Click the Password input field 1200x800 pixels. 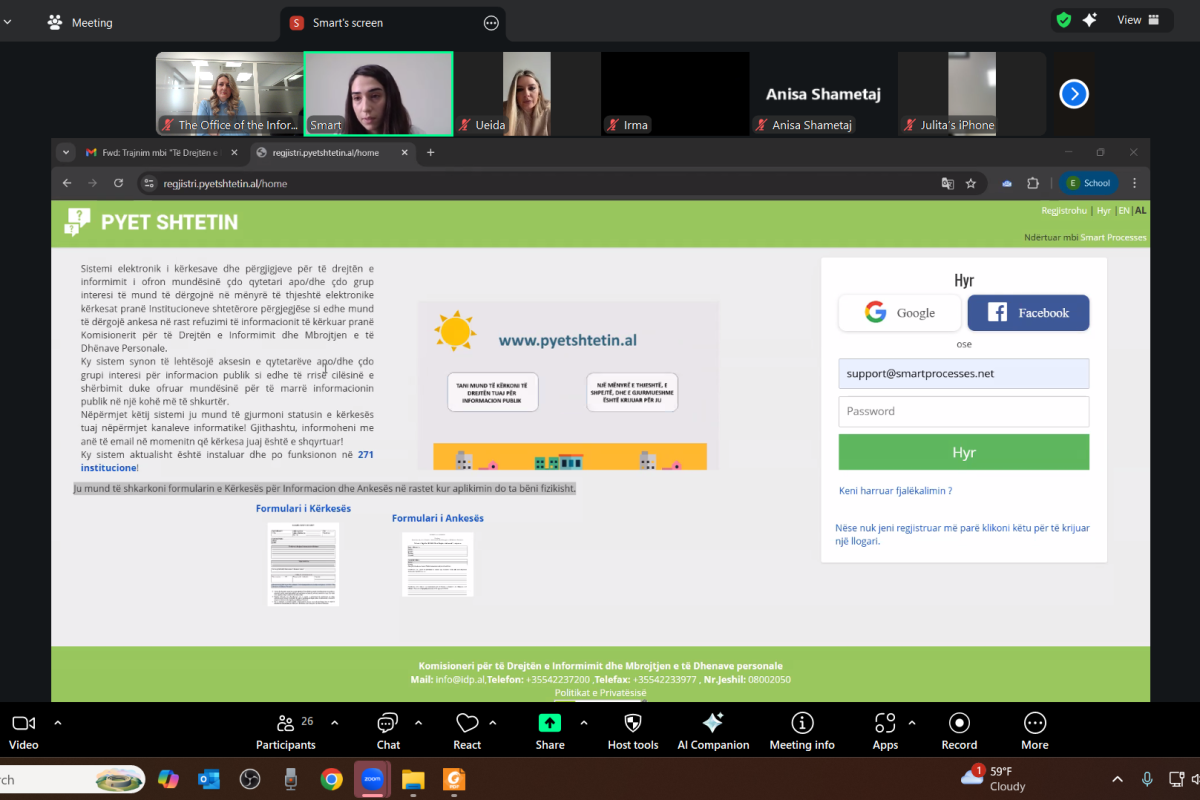[963, 411]
